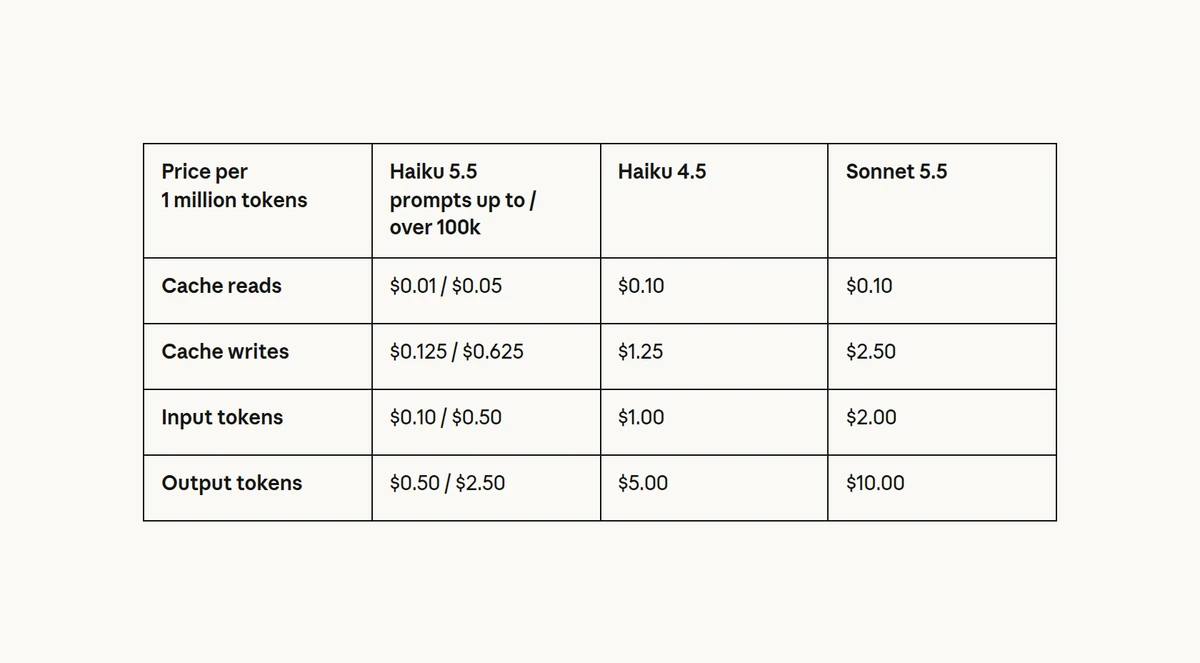The width and height of the screenshot is (1200, 663).
Task: Select the Sonnet 5.5 $10.00 output price
Action: click(x=942, y=488)
